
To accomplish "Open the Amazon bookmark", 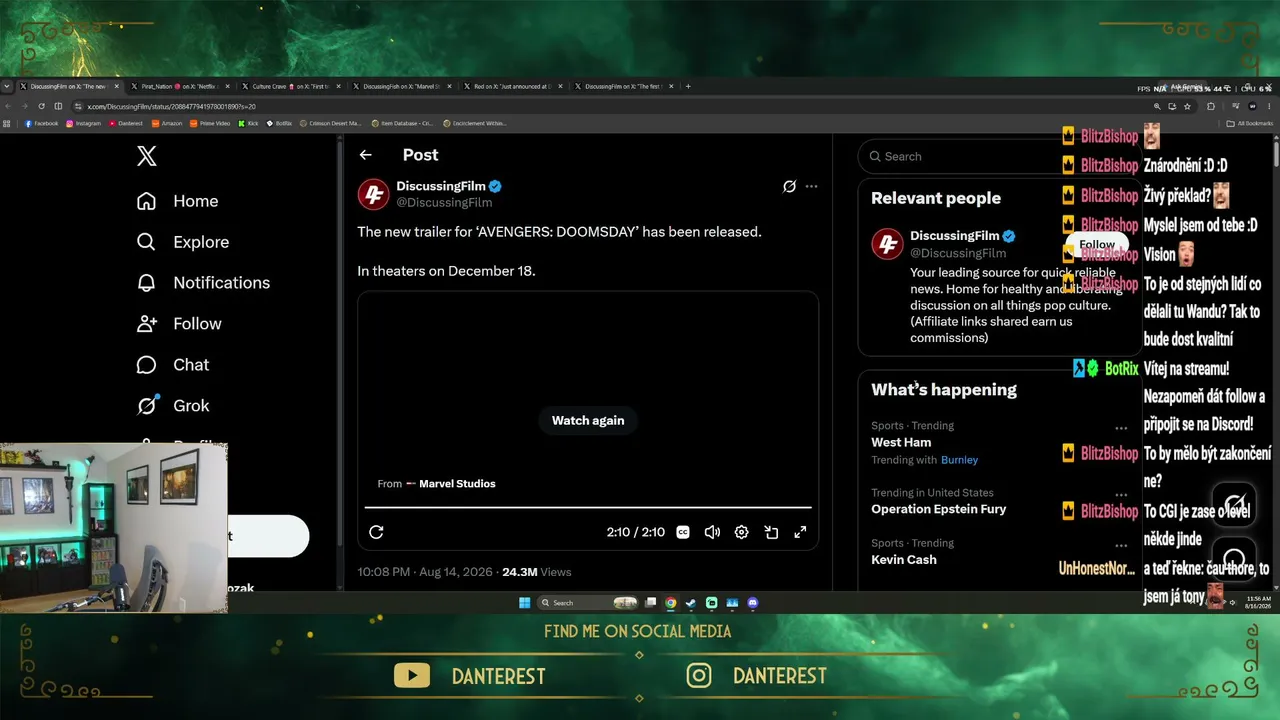I will point(167,123).
